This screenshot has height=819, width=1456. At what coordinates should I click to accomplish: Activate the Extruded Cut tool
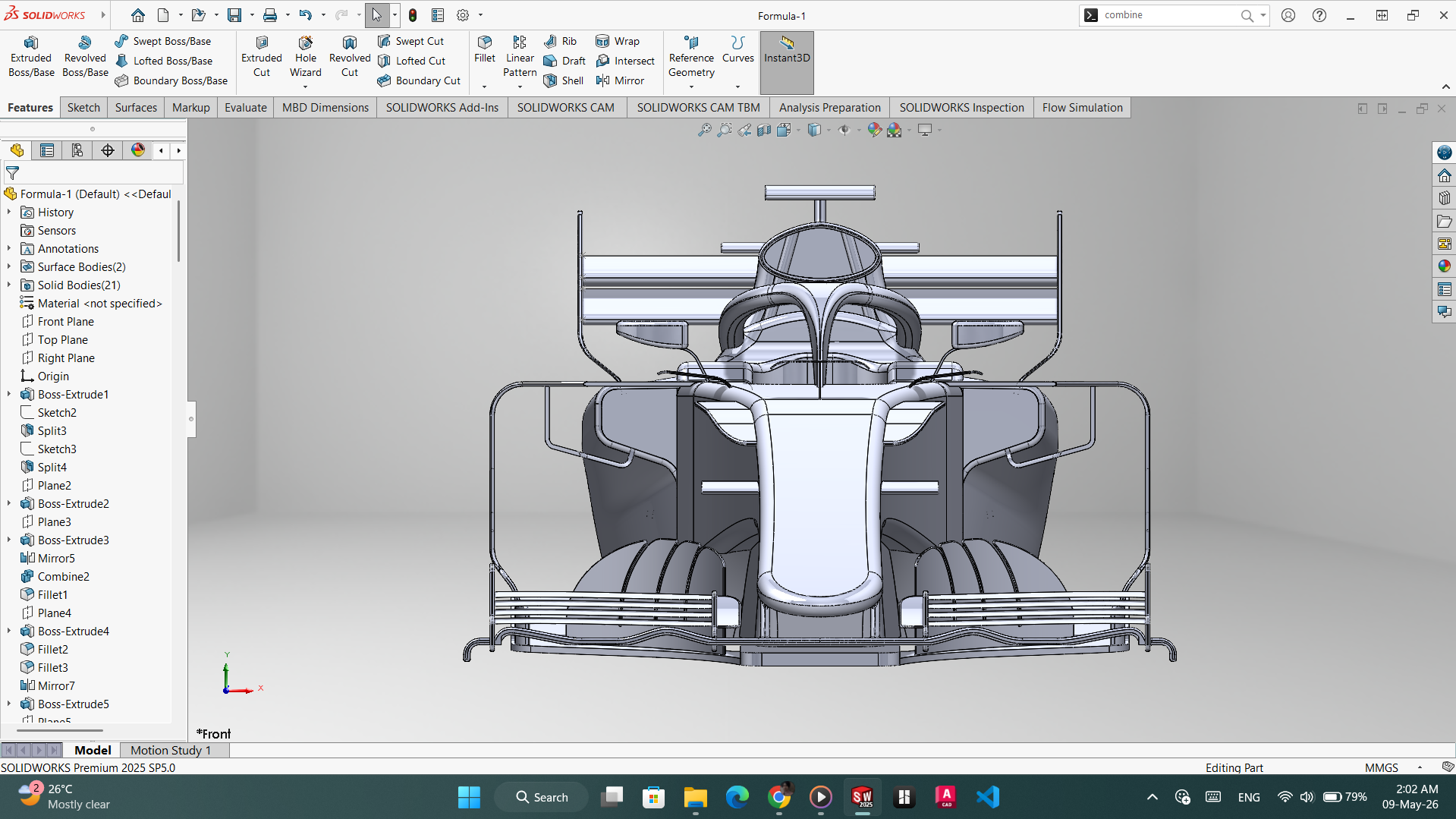point(262,57)
